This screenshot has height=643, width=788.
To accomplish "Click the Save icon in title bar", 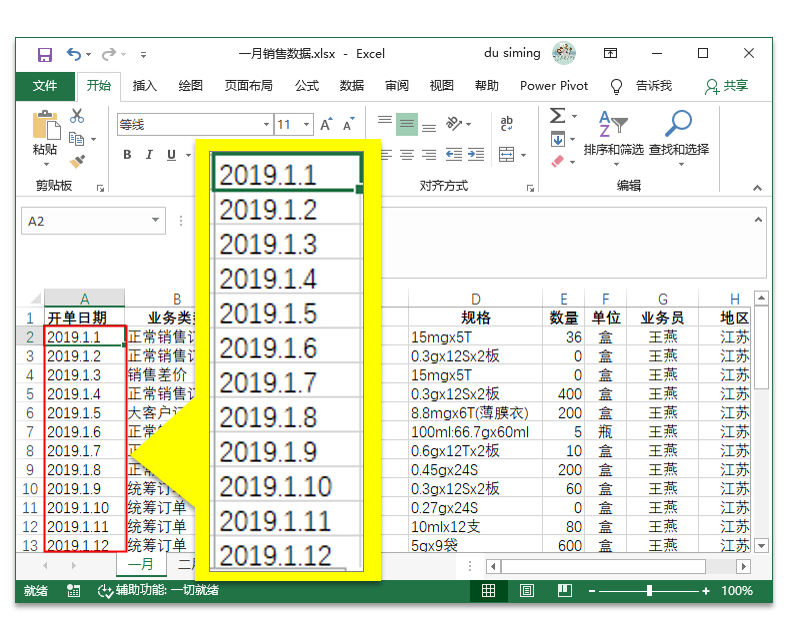I will 45,54.
